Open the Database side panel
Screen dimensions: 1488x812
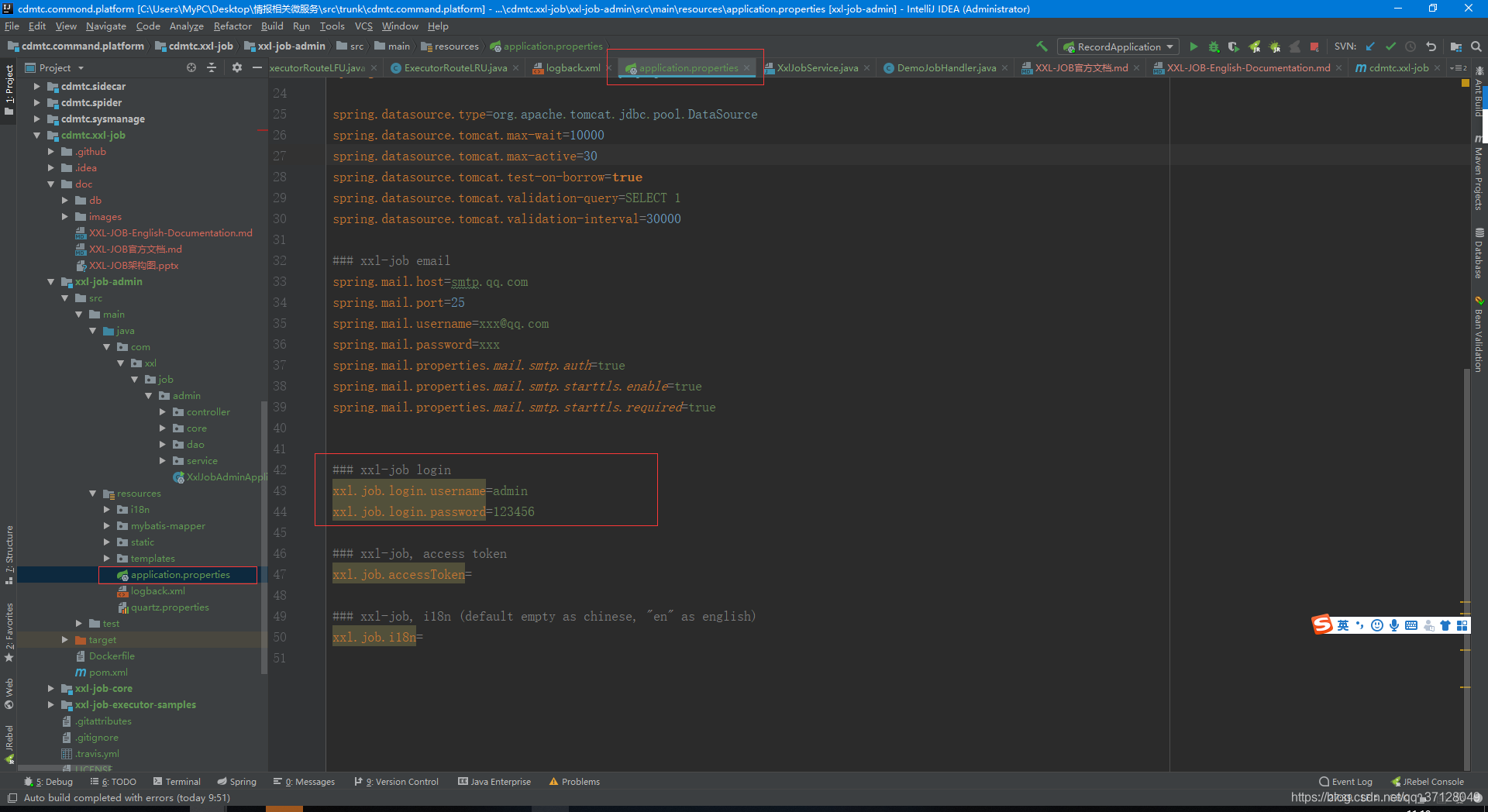(x=1479, y=253)
